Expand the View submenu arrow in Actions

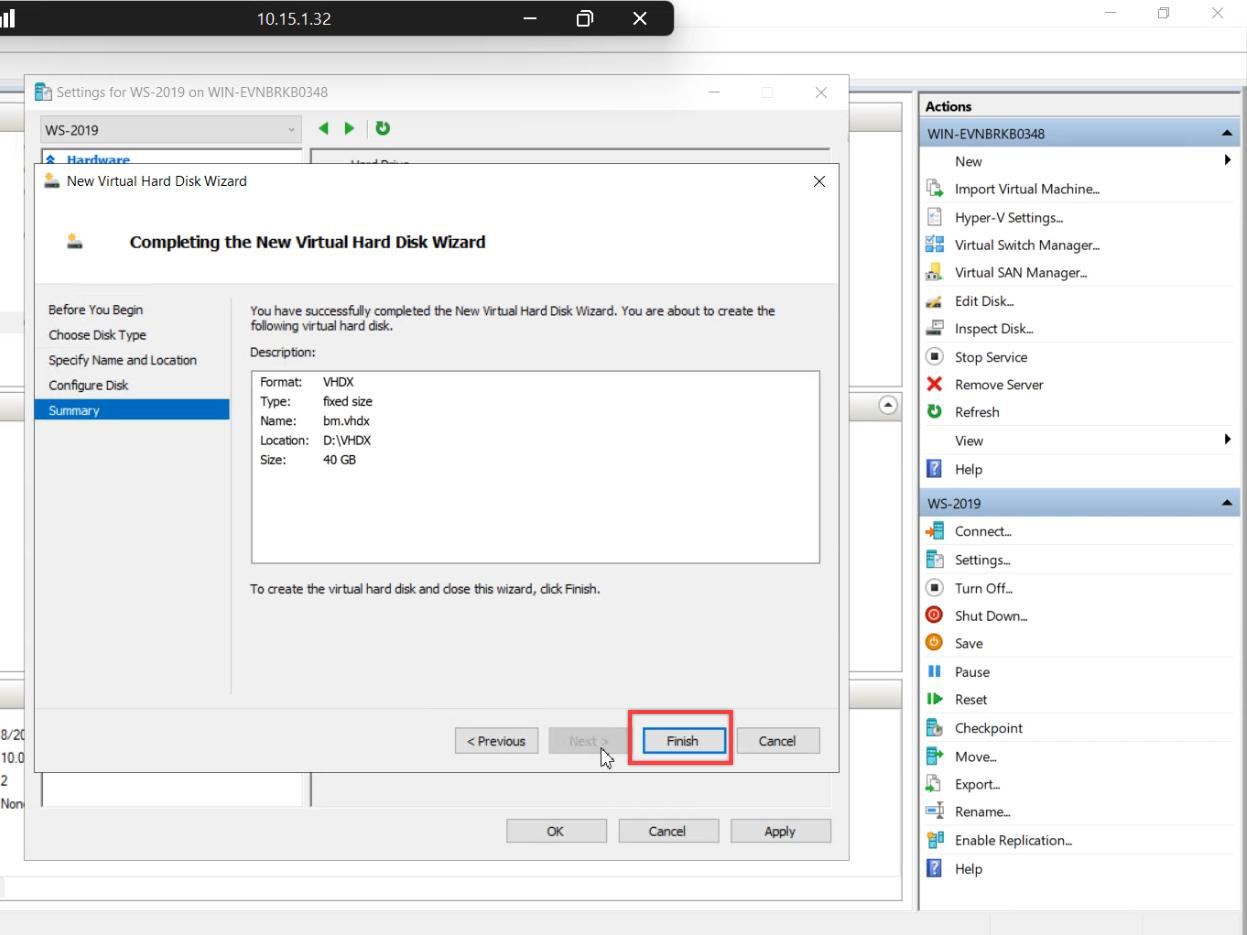click(x=1226, y=440)
